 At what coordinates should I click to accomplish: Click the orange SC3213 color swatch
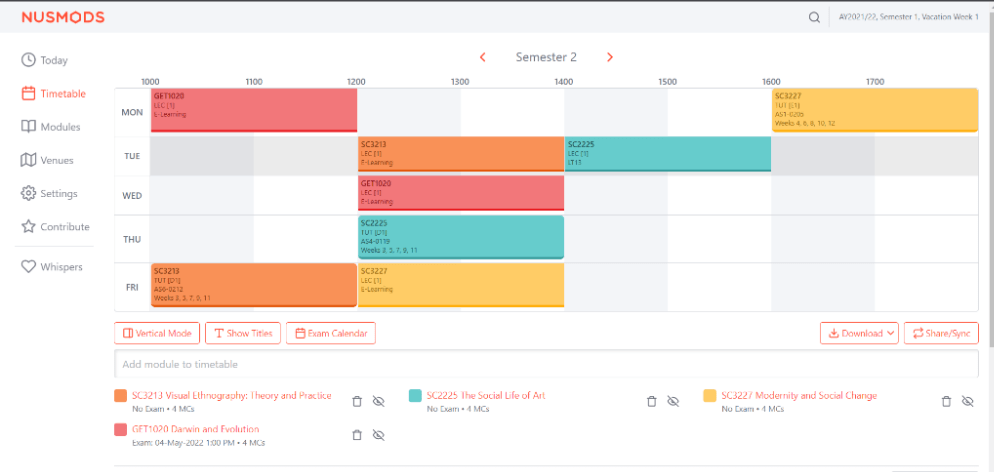tap(121, 396)
